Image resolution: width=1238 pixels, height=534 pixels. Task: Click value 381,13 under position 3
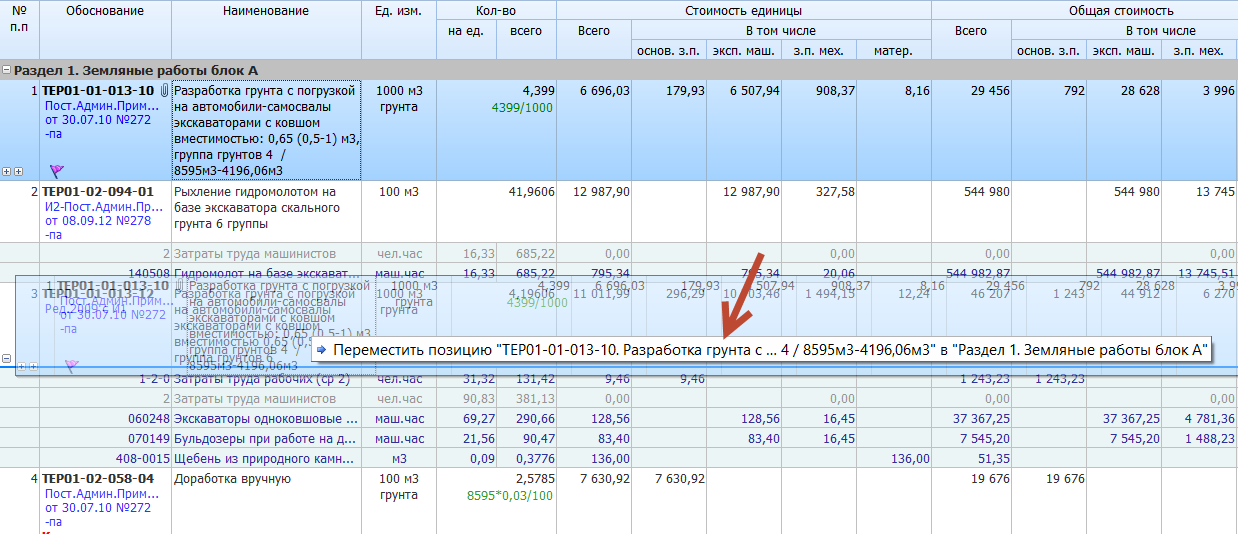(534, 398)
